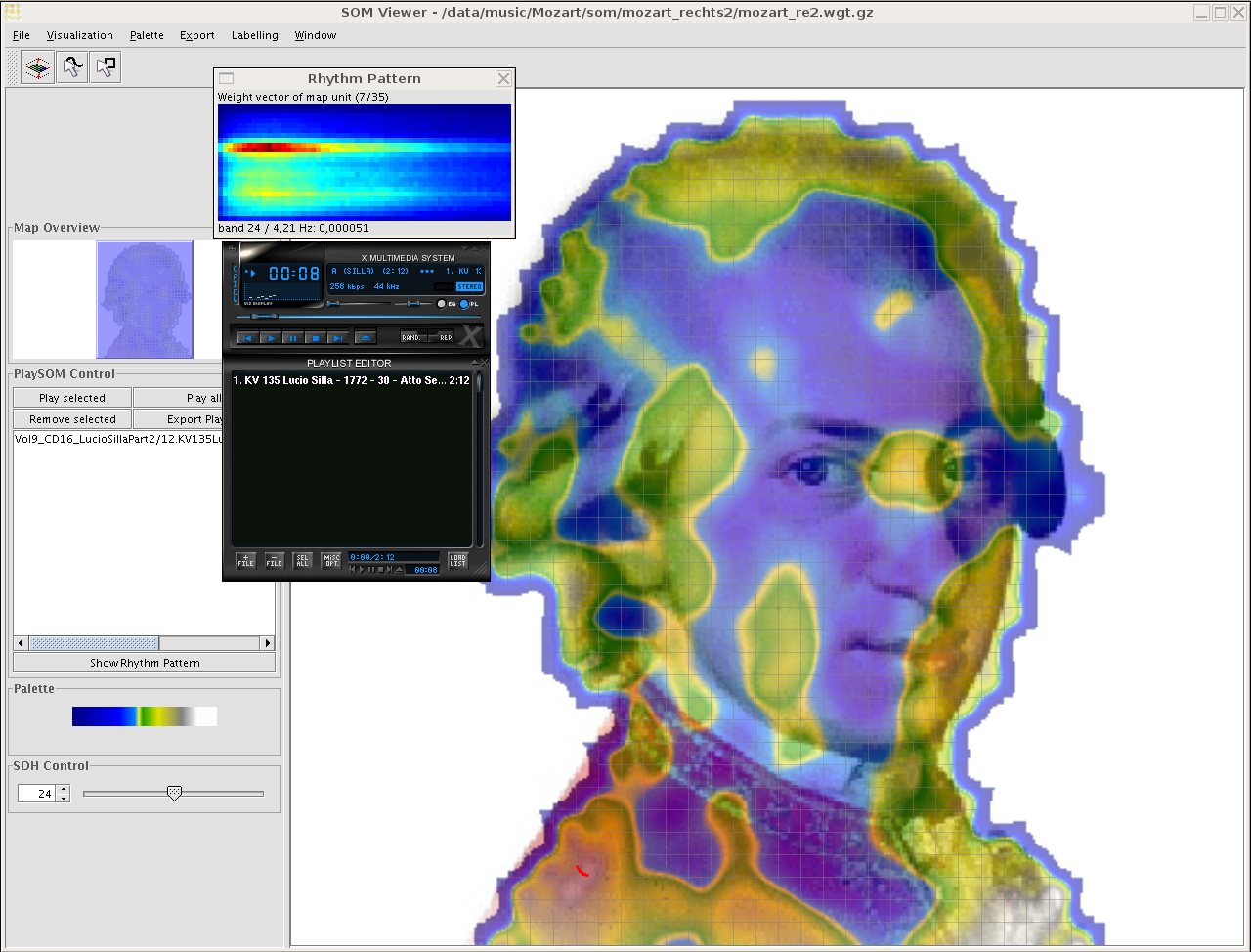
Task: Click the red marker on the SOM map
Action: tap(582, 870)
